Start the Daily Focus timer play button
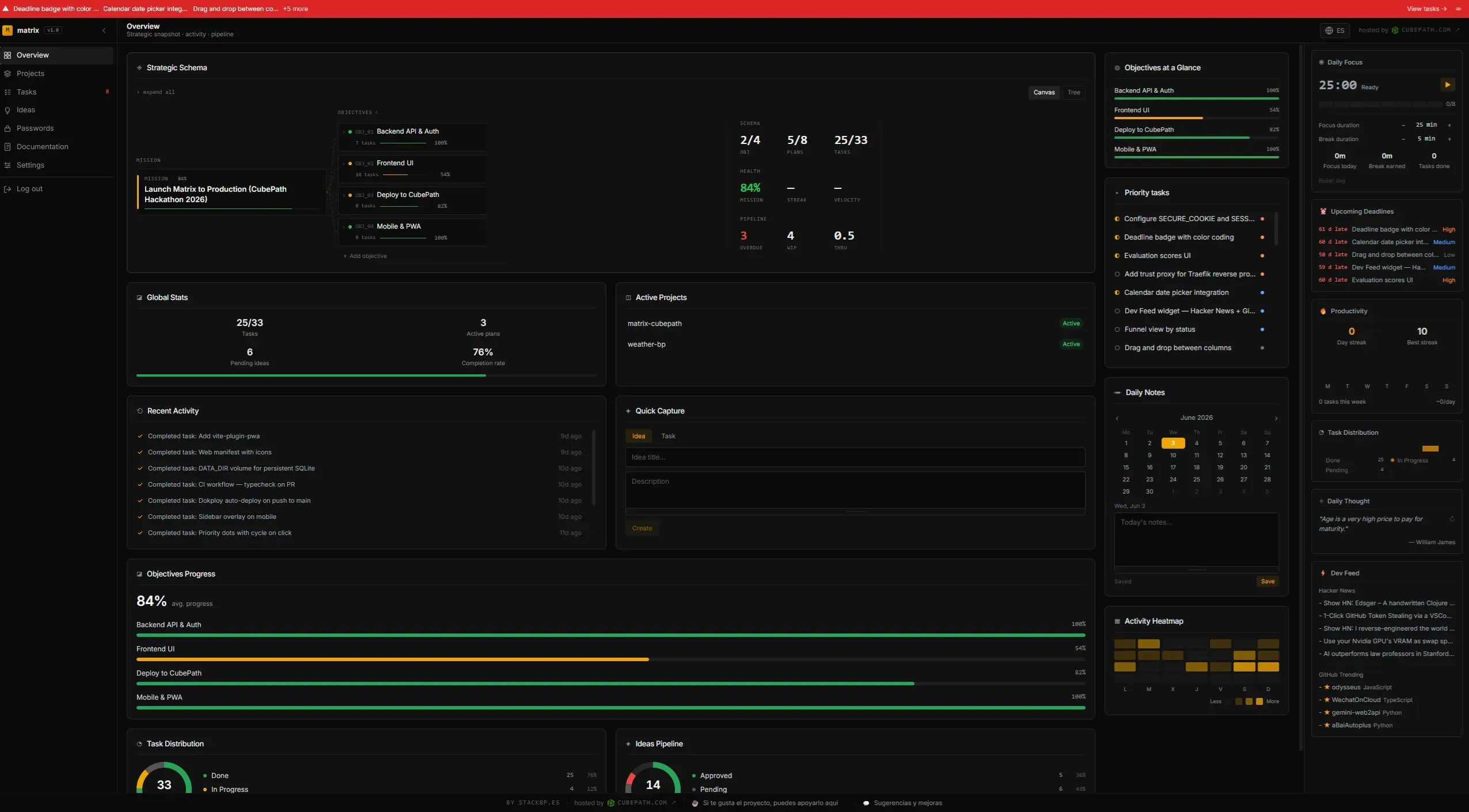1469x812 pixels. pyautogui.click(x=1447, y=85)
